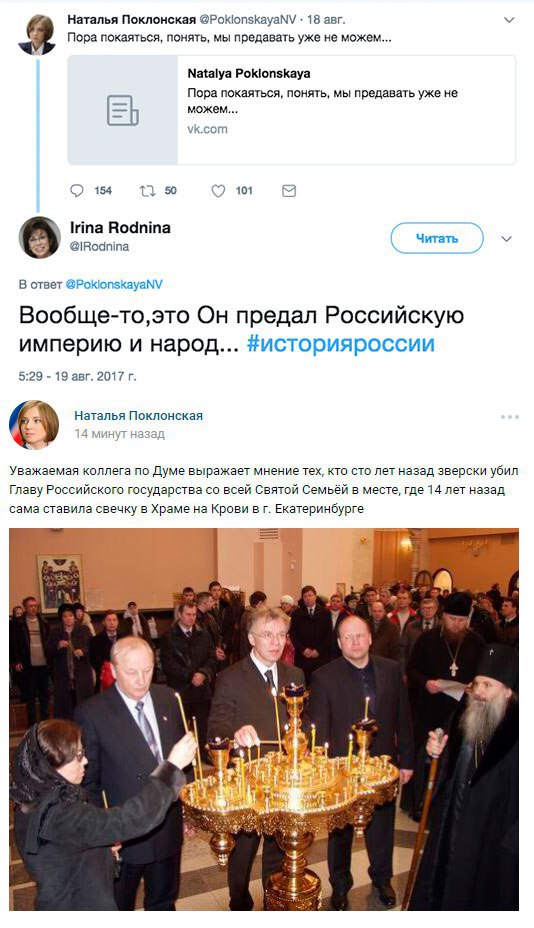534x928 pixels.
Task: Click the reply speech bubble icon
Action: (77, 191)
